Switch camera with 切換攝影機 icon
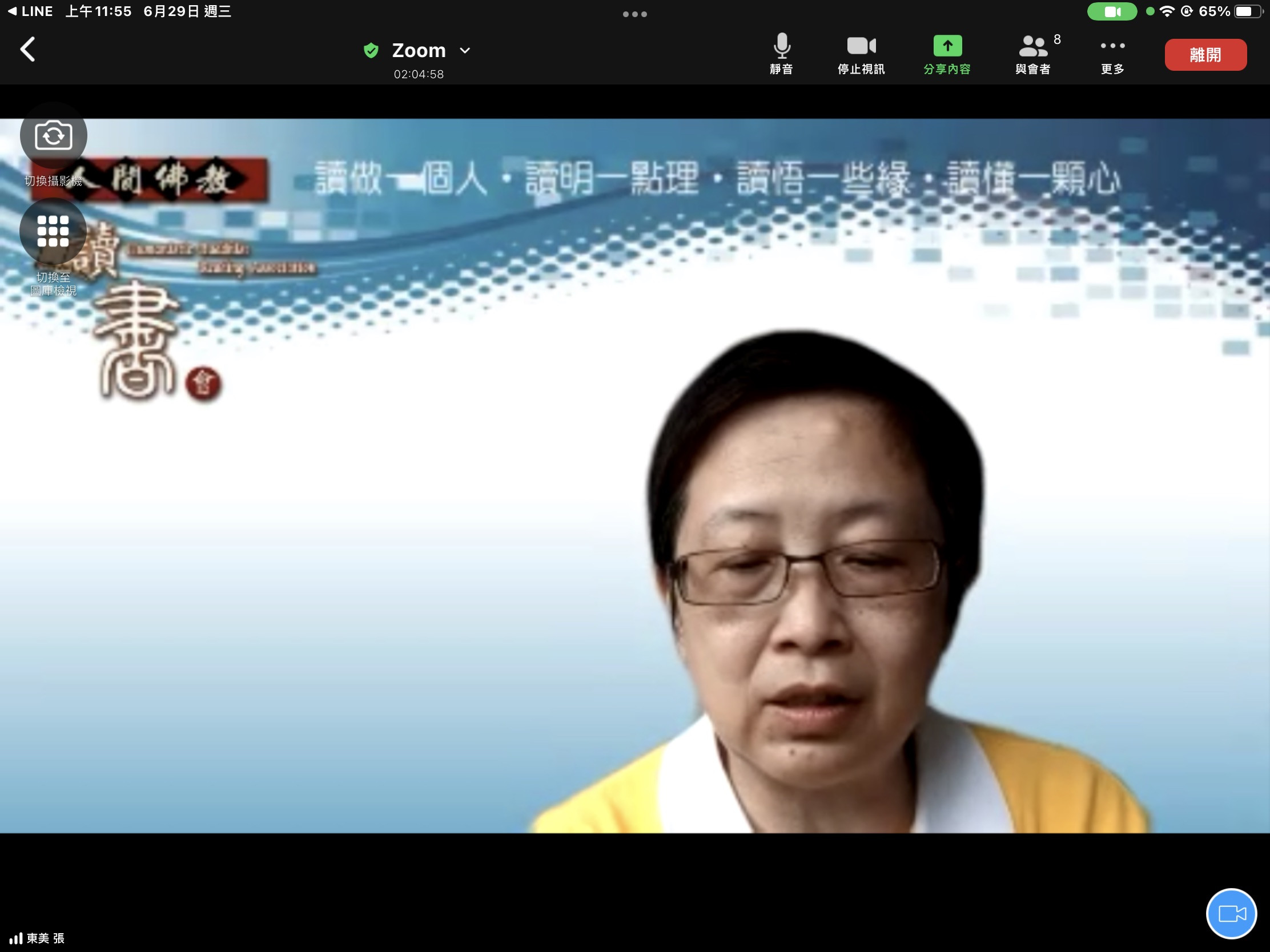Viewport: 1270px width, 952px height. (54, 136)
